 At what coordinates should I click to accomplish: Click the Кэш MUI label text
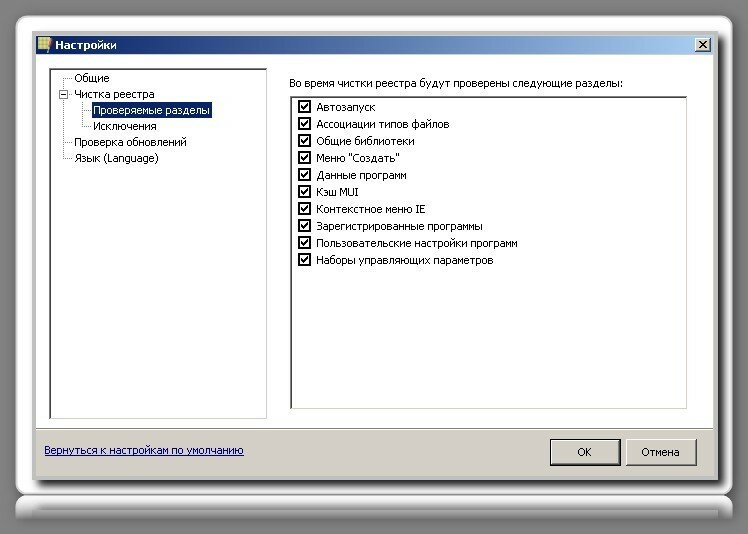[337, 192]
